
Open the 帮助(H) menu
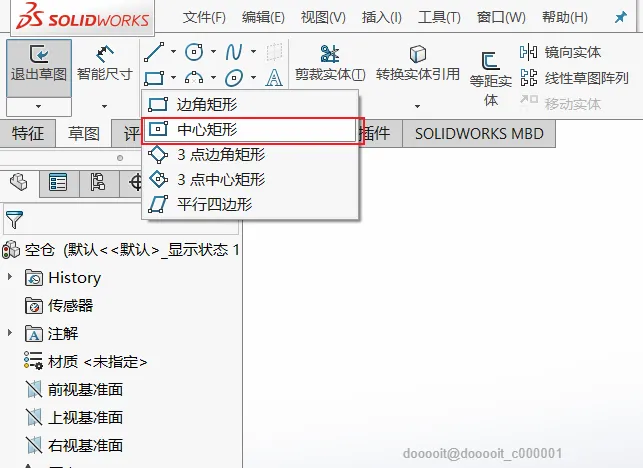coord(565,17)
